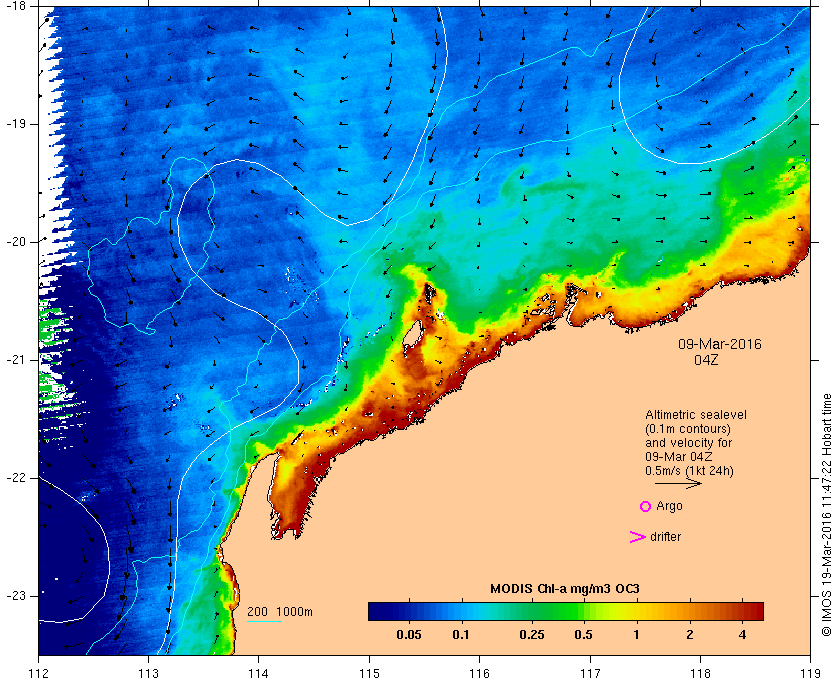840x680 pixels.
Task: Click the 'Argo' legend label
Action: pos(669,506)
